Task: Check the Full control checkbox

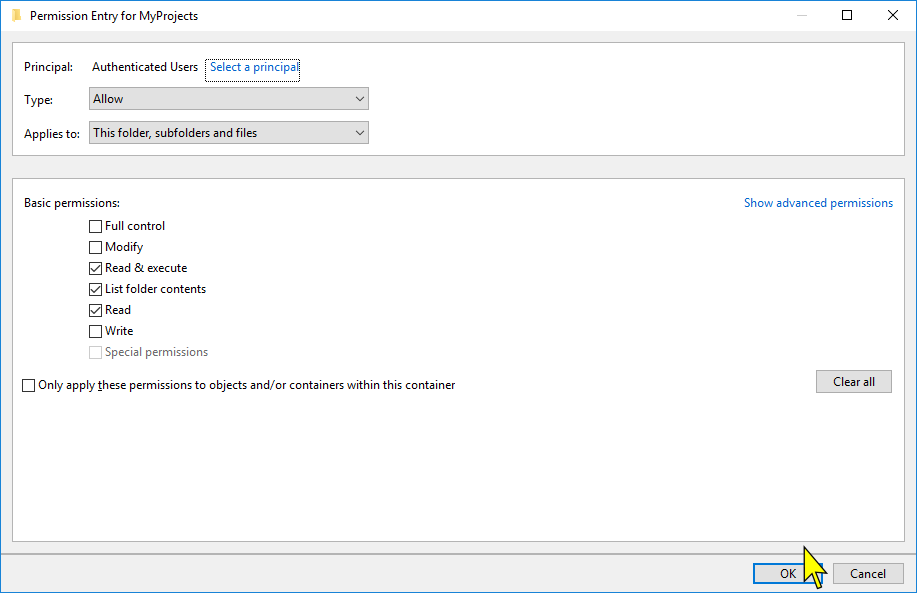Action: [95, 226]
